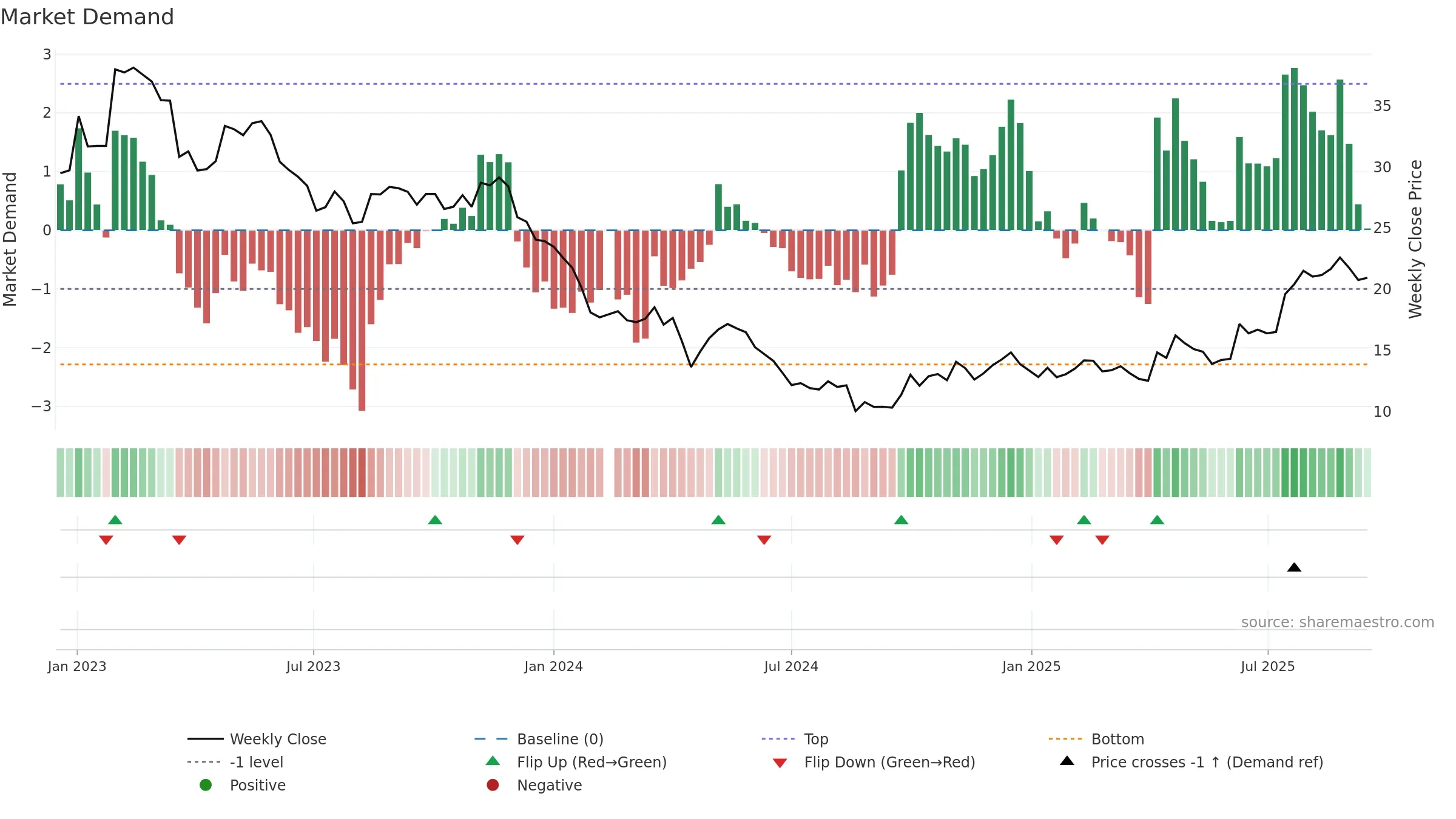Click the vertical Market Demand axis title
Viewport: 1456px width, 819px height.
[x=10, y=239]
